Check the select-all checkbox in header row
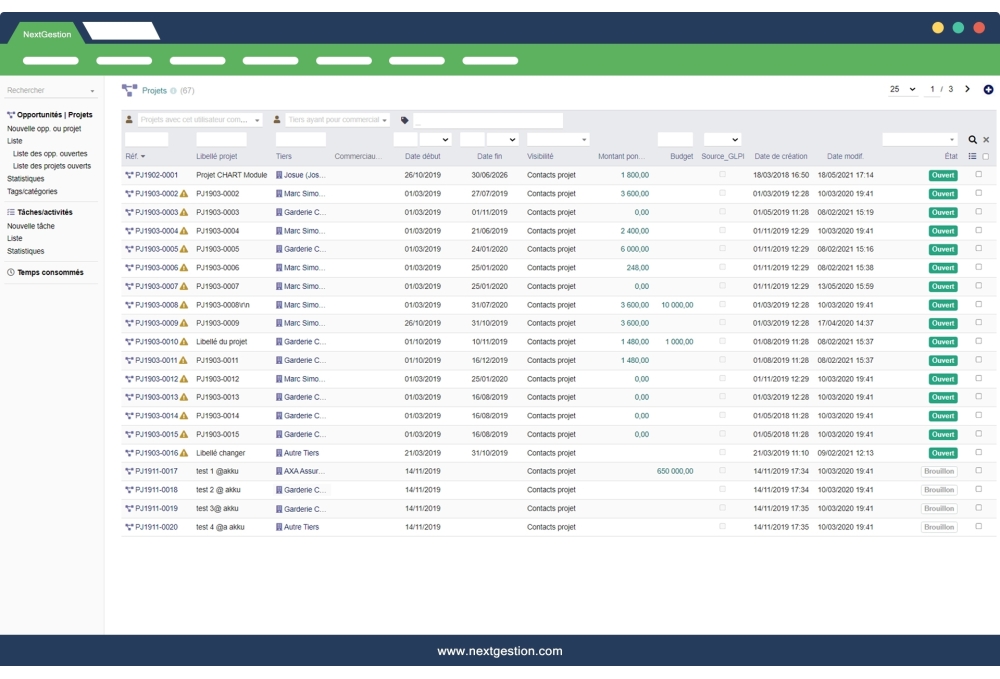Viewport: 1000px width, 679px height. (986, 156)
